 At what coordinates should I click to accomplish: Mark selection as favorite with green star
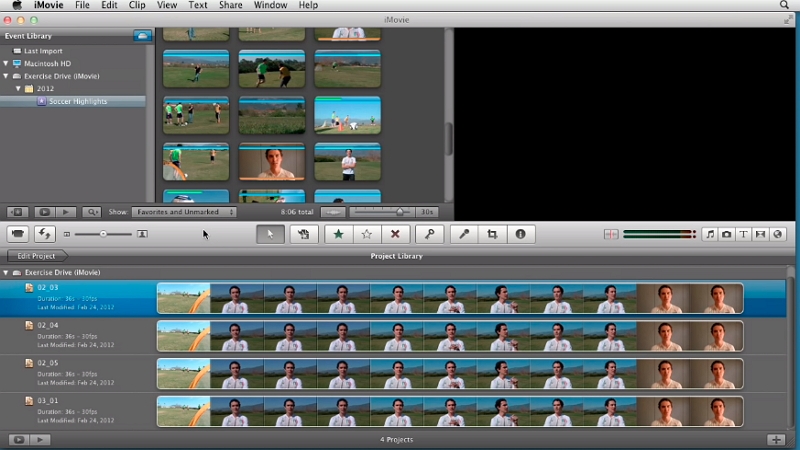(338, 234)
